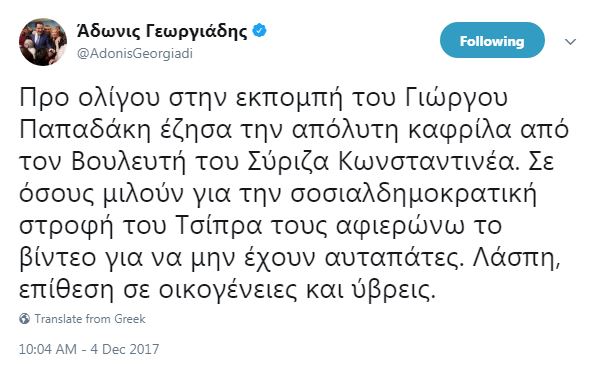Select Translate from Greek
This screenshot has height=365, width=590.
pyautogui.click(x=90, y=319)
